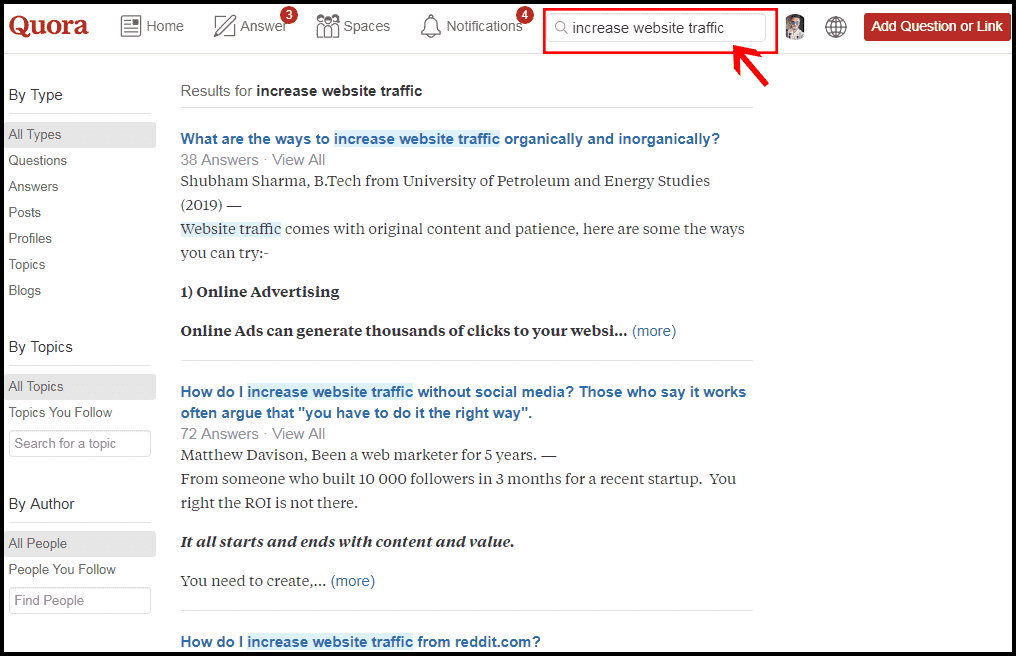Image resolution: width=1016 pixels, height=656 pixels.
Task: Open question about traffic without social media
Action: (463, 403)
